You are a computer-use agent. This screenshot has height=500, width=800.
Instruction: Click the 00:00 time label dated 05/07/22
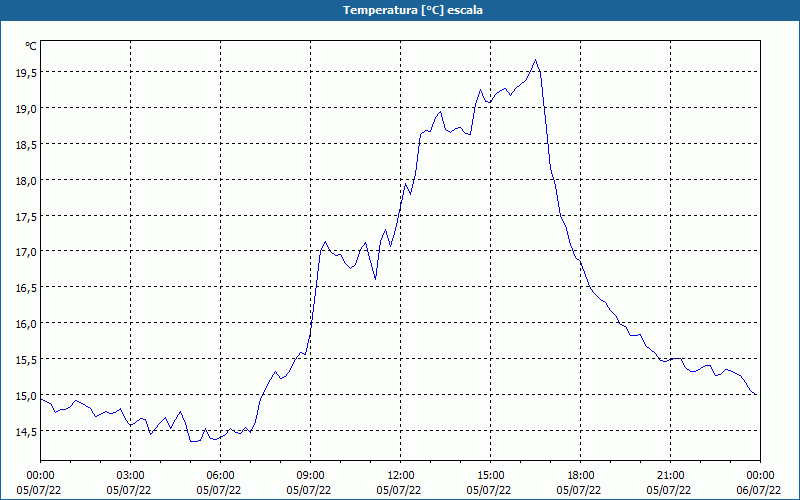pos(40,476)
